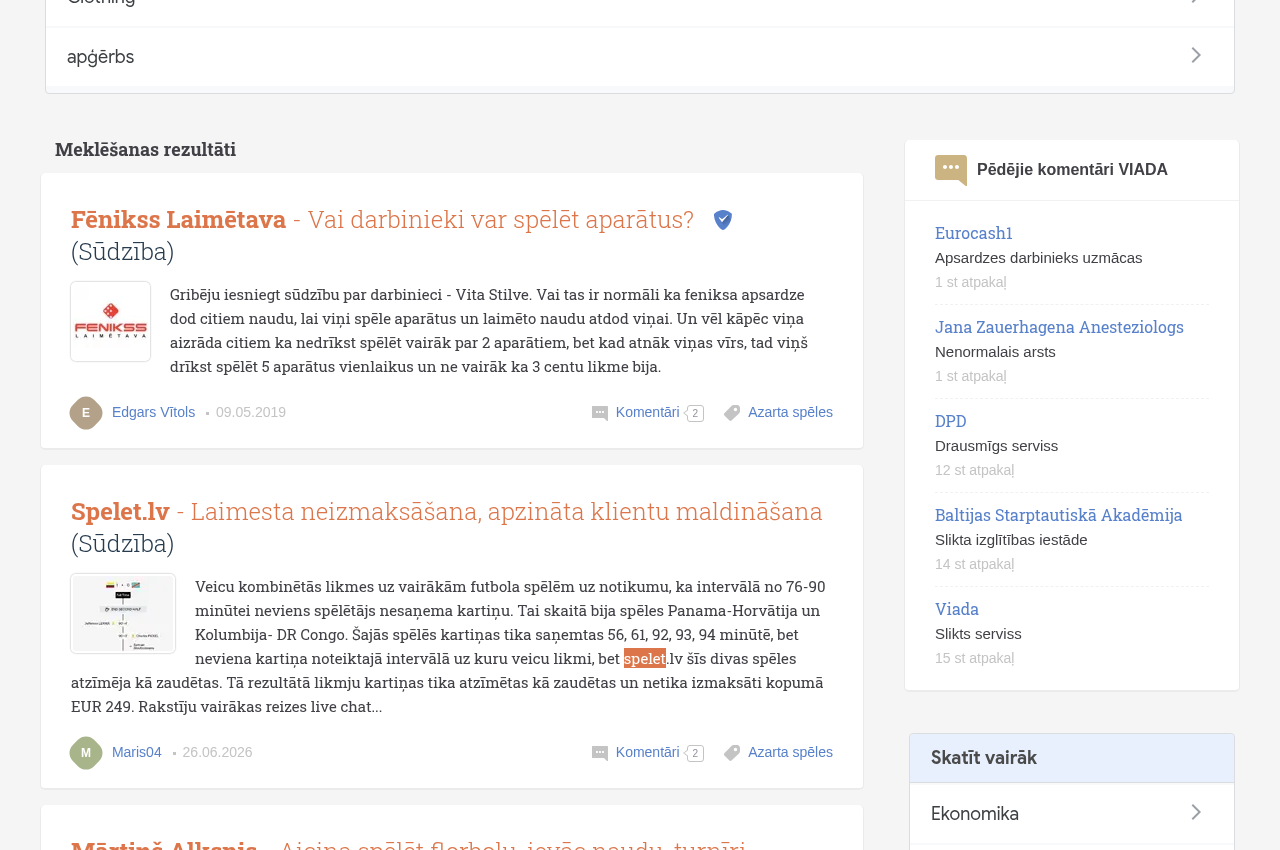Image resolution: width=1280 pixels, height=850 pixels.
Task: Click the Pēdējie komentāri speech bubble icon
Action: (951, 170)
